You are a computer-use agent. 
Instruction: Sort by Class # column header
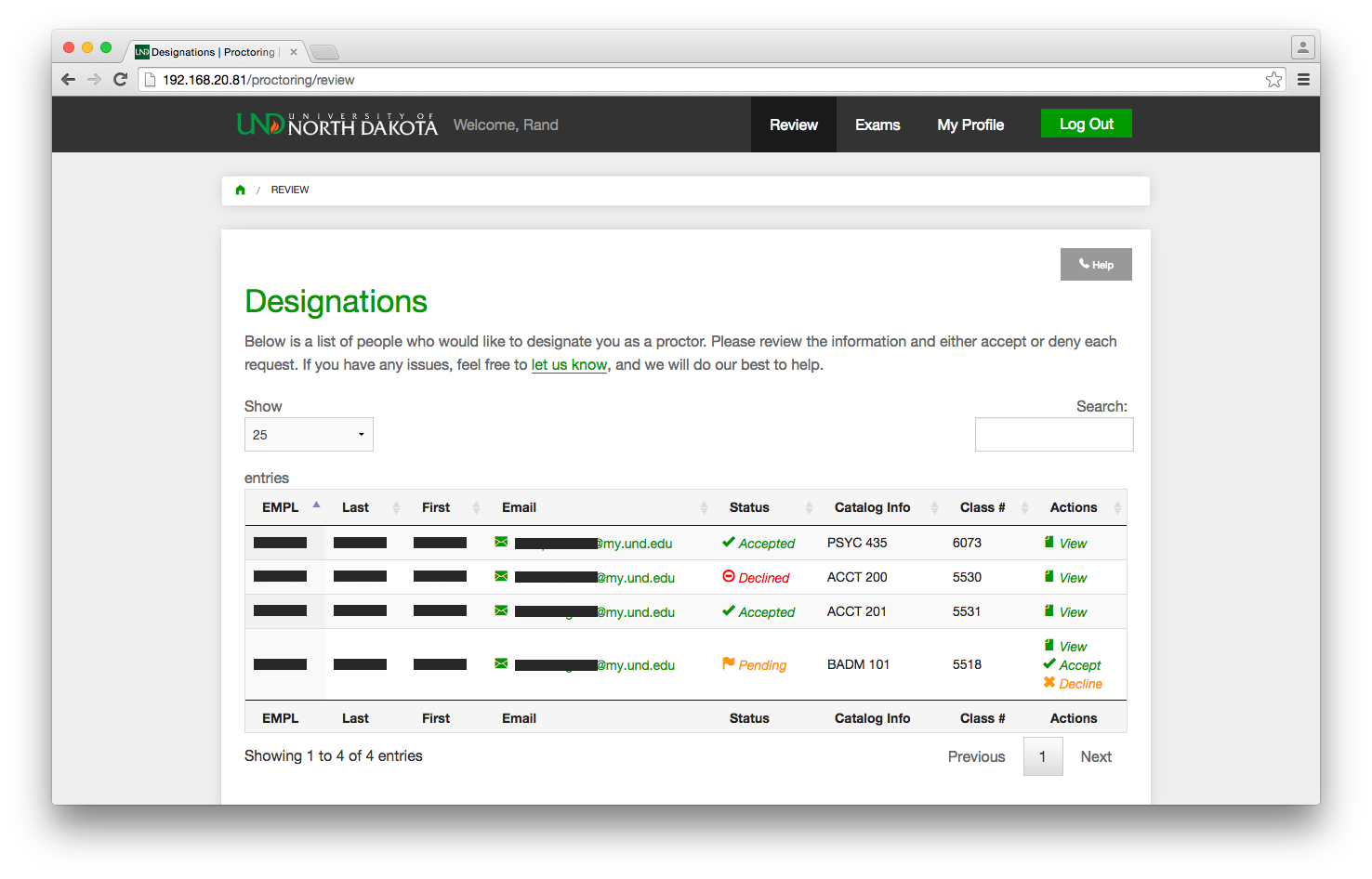click(x=988, y=507)
